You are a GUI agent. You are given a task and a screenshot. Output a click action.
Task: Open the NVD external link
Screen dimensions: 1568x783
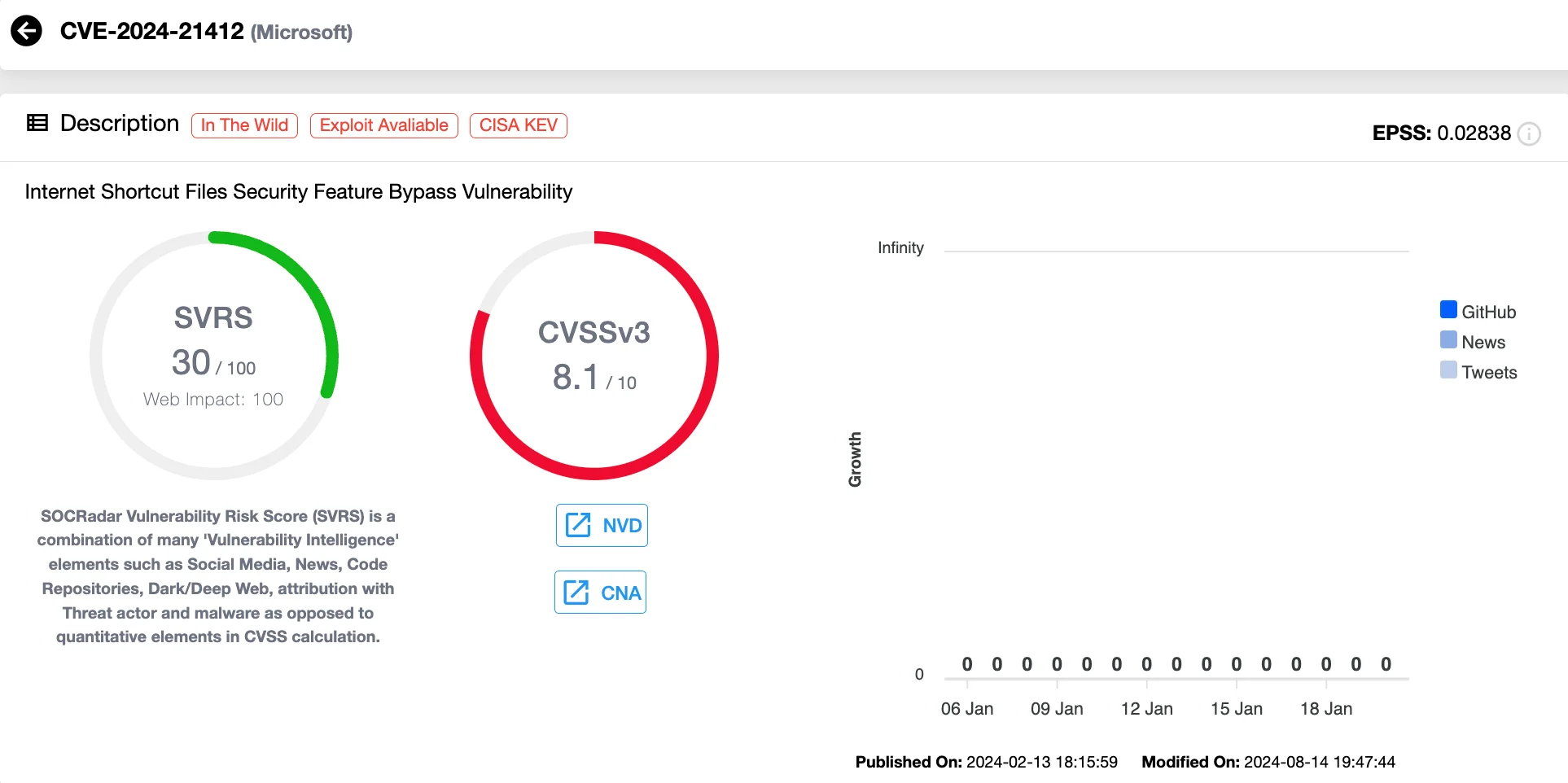click(x=602, y=525)
